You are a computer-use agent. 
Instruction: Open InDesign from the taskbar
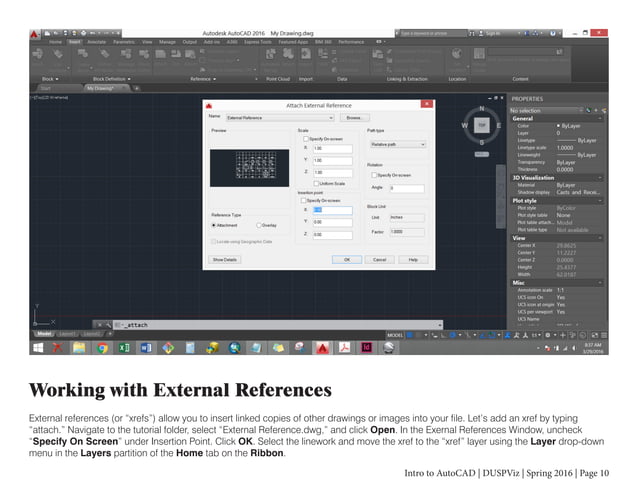click(366, 348)
